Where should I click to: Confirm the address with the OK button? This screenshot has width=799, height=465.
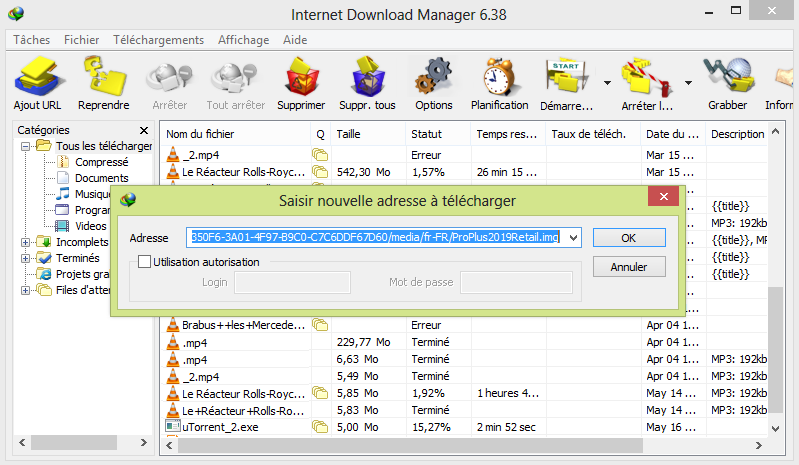tap(629, 237)
